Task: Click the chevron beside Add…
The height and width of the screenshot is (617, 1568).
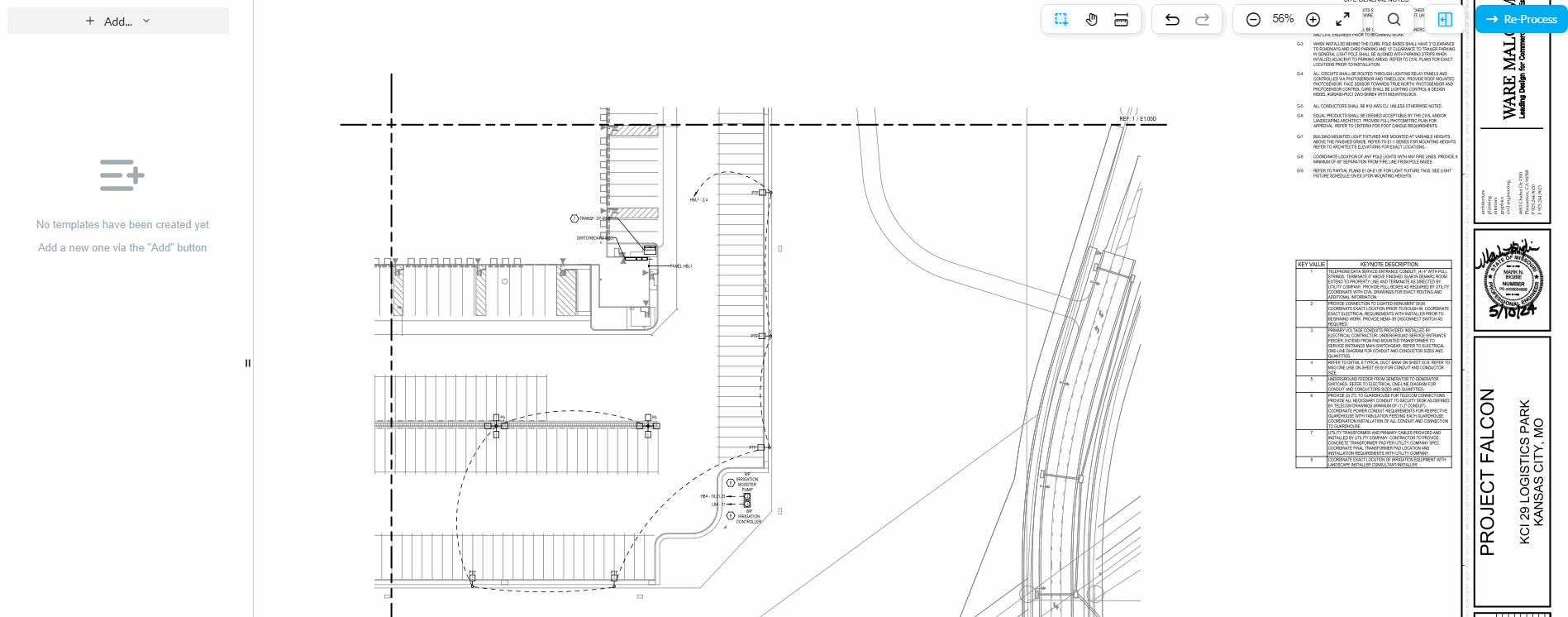Action: (x=146, y=21)
